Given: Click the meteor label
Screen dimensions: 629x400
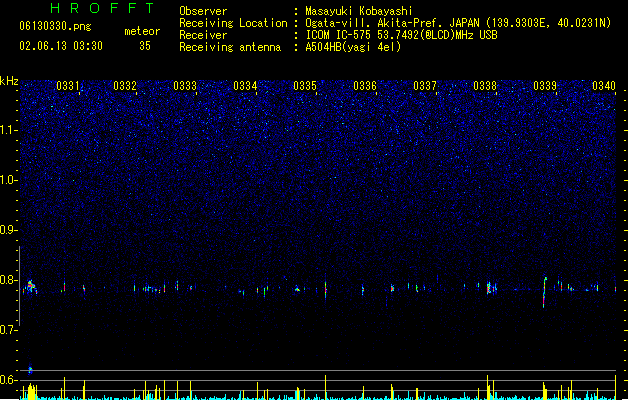Looking at the screenshot, I should [x=142, y=31].
